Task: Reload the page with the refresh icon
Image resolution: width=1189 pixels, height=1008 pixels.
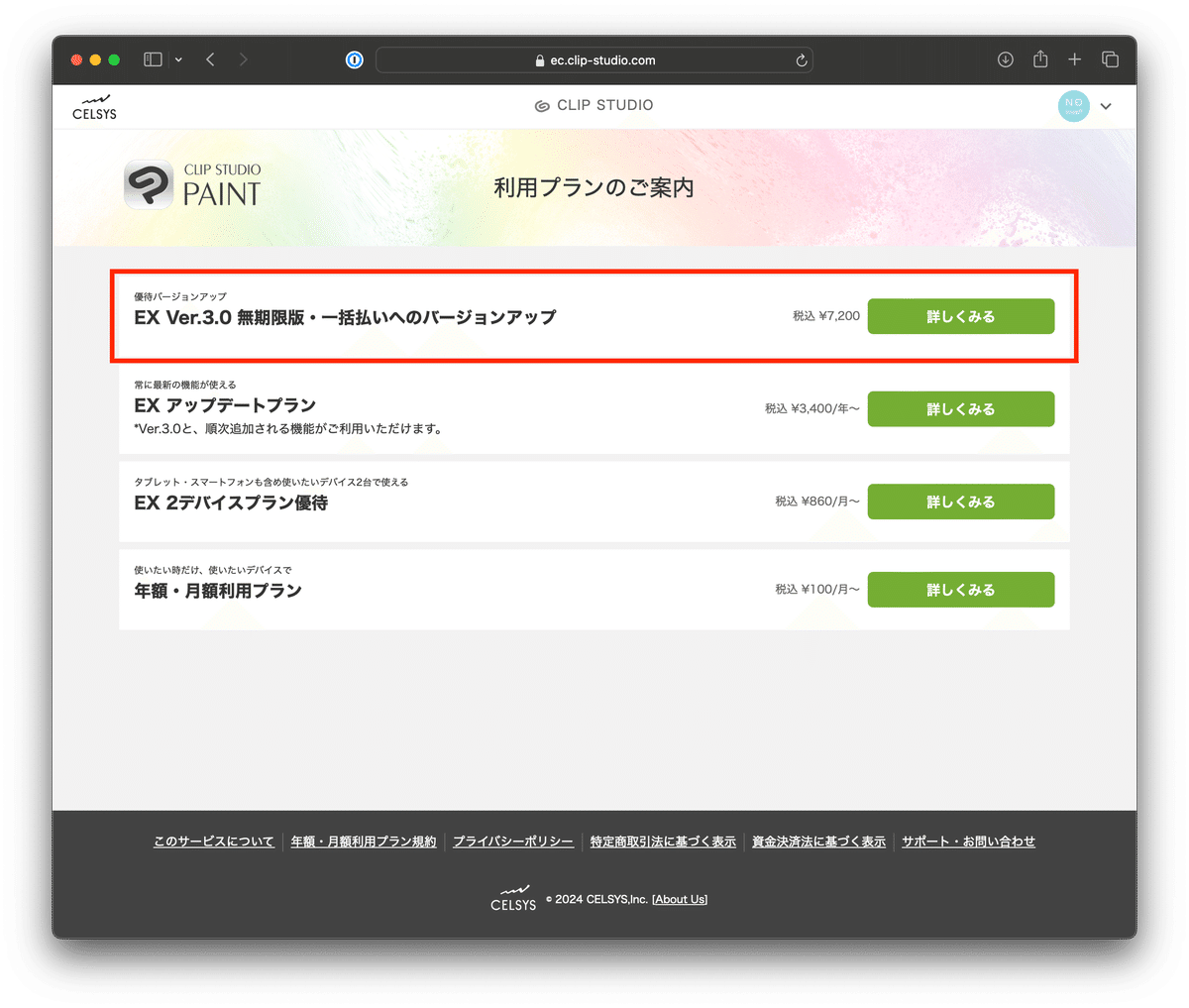Action: (x=801, y=59)
